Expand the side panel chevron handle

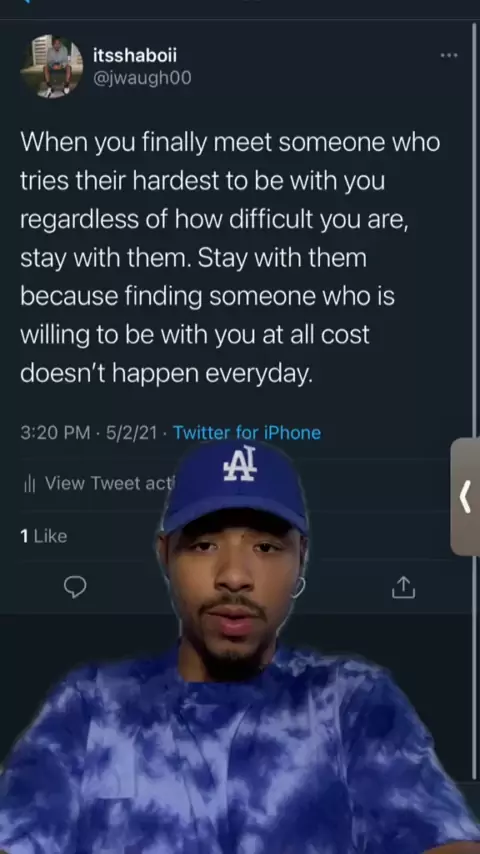tap(465, 496)
